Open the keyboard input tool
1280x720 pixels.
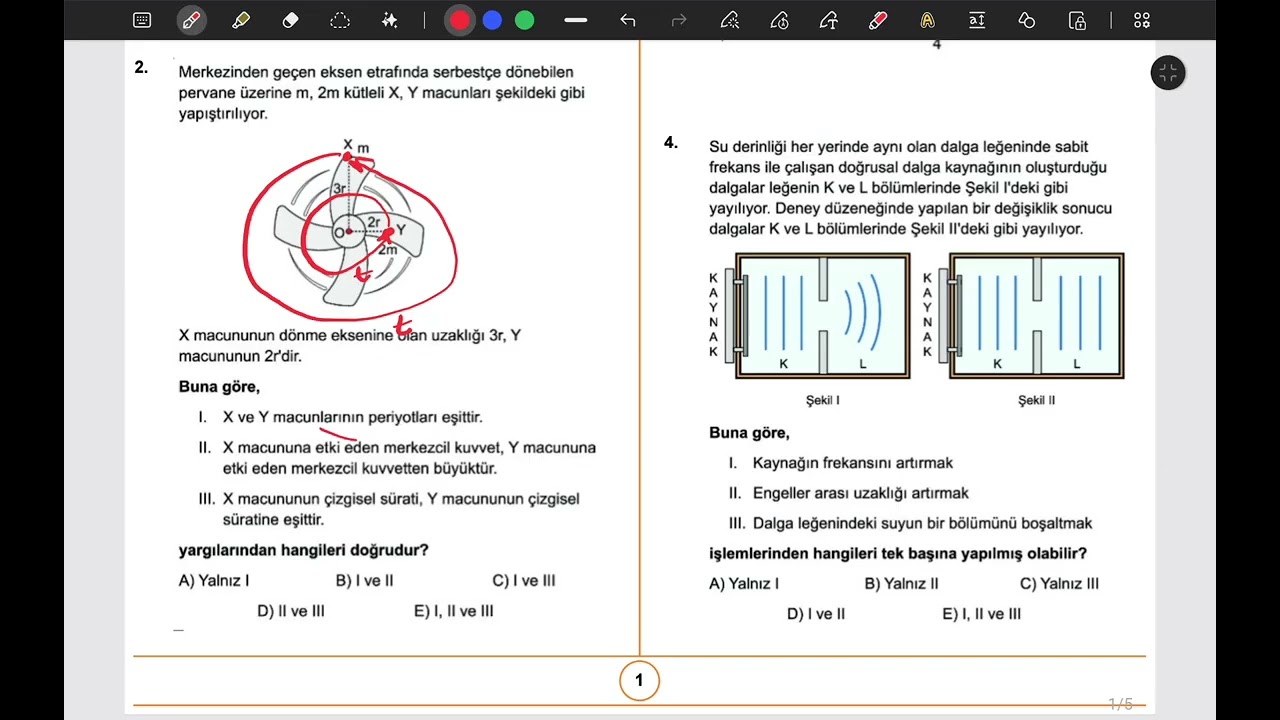click(x=142, y=20)
